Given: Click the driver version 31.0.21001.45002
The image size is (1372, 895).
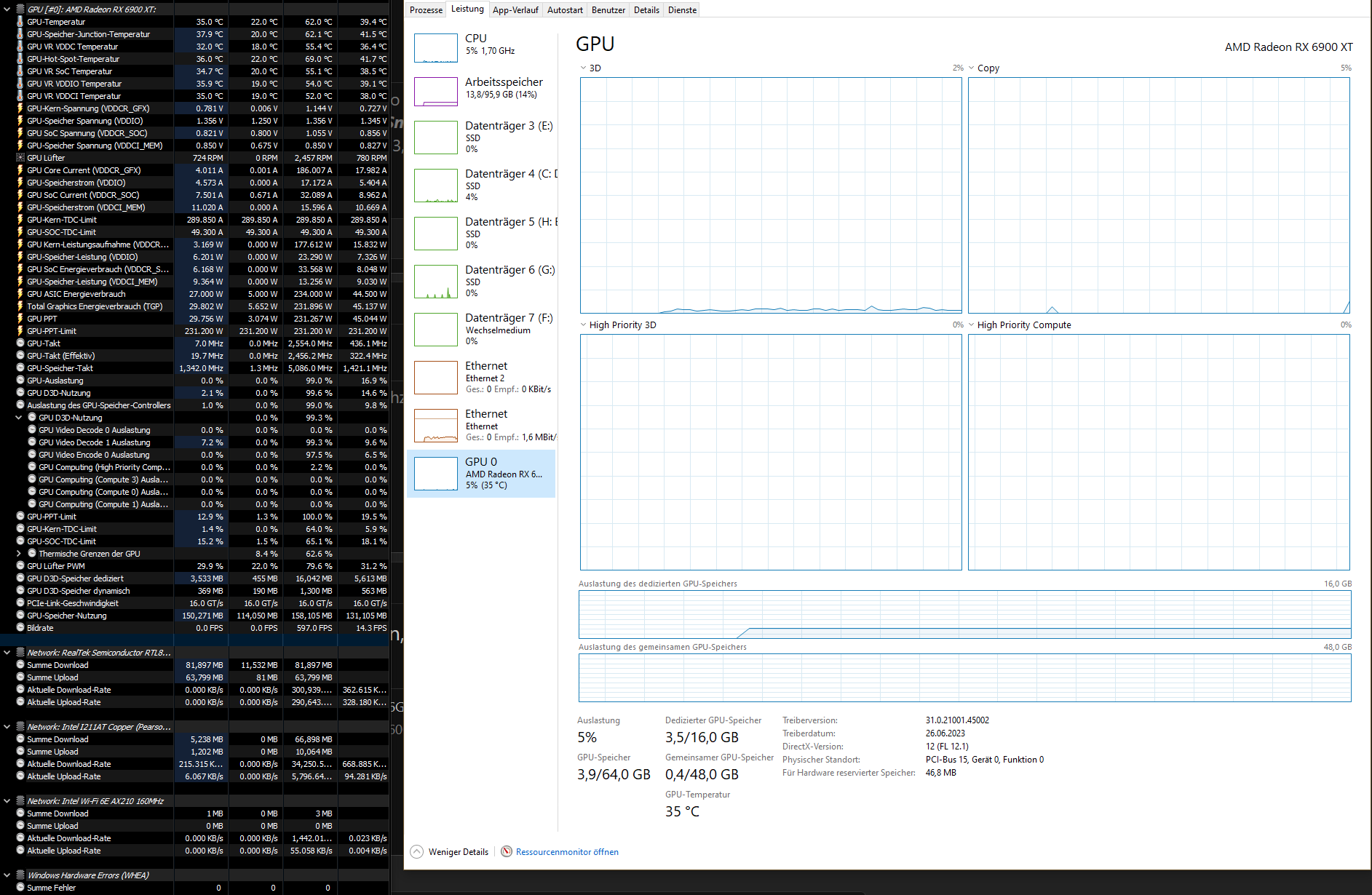Looking at the screenshot, I should click(957, 720).
